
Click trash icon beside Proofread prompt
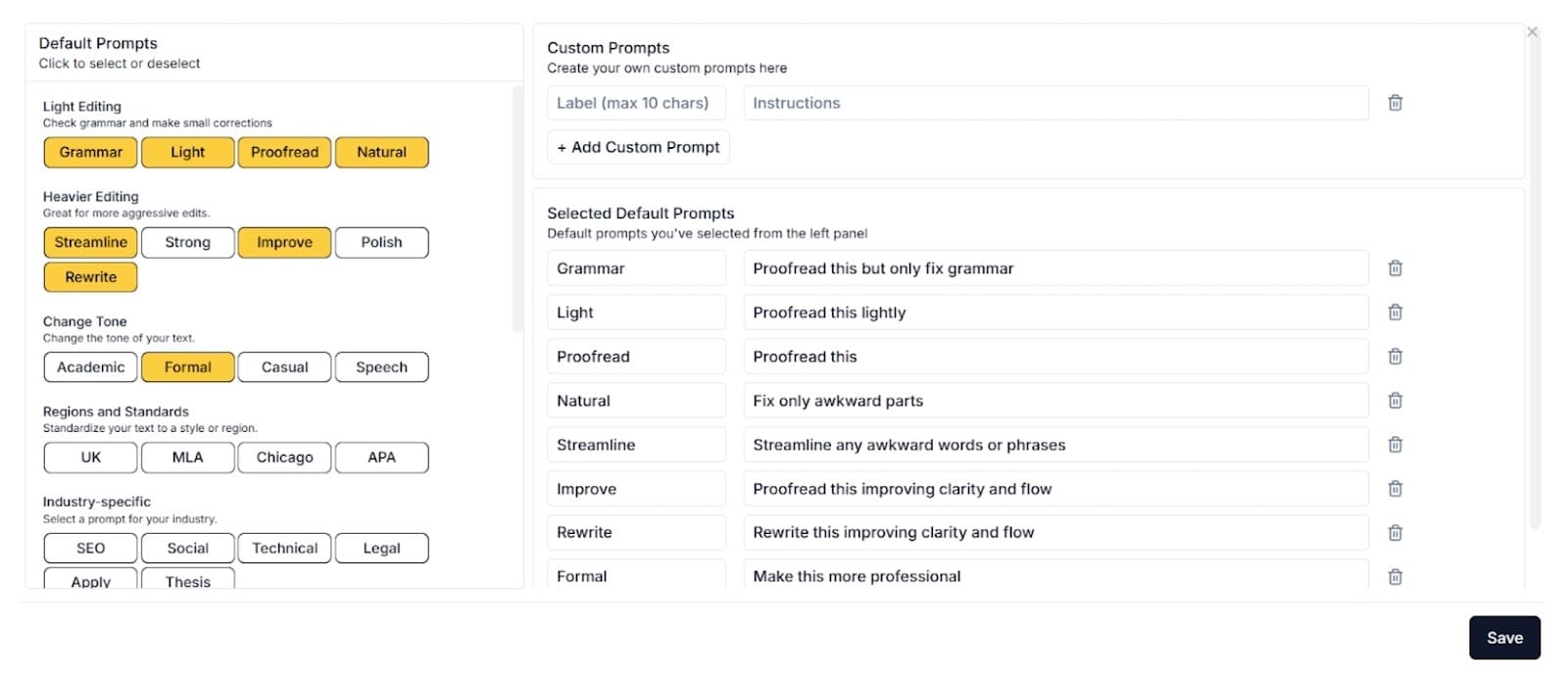tap(1395, 357)
